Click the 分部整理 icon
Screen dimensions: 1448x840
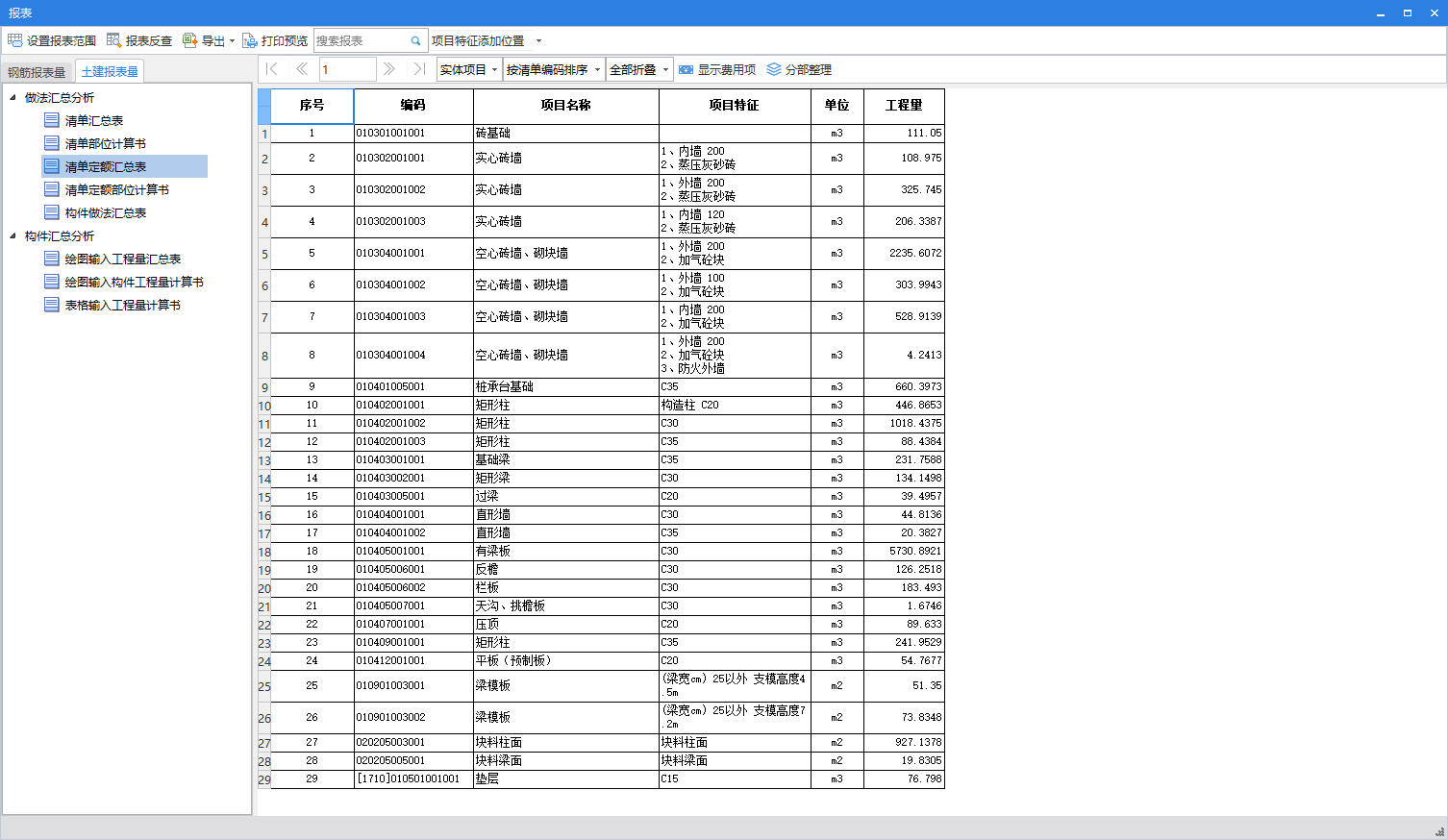pyautogui.click(x=773, y=69)
